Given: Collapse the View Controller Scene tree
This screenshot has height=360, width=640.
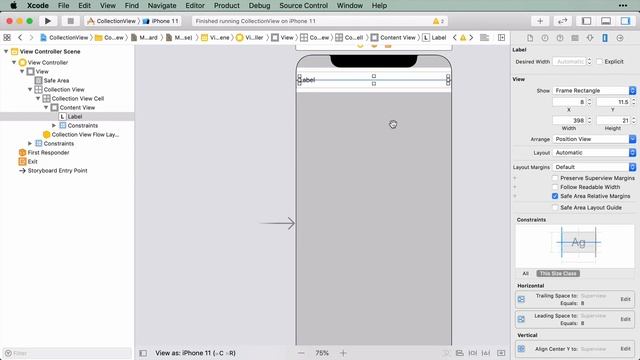Looking at the screenshot, I should pyautogui.click(x=6, y=51).
